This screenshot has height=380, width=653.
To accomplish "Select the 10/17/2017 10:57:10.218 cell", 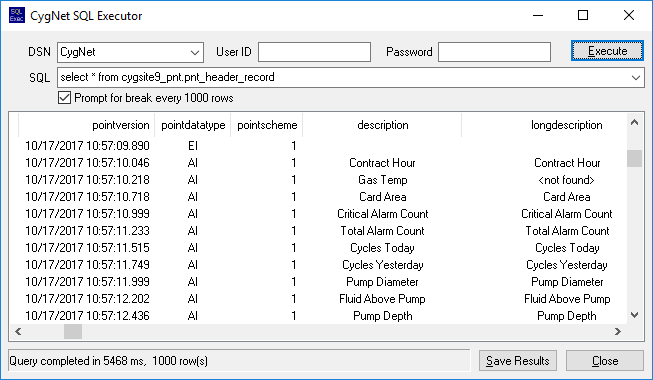I will tap(87, 180).
